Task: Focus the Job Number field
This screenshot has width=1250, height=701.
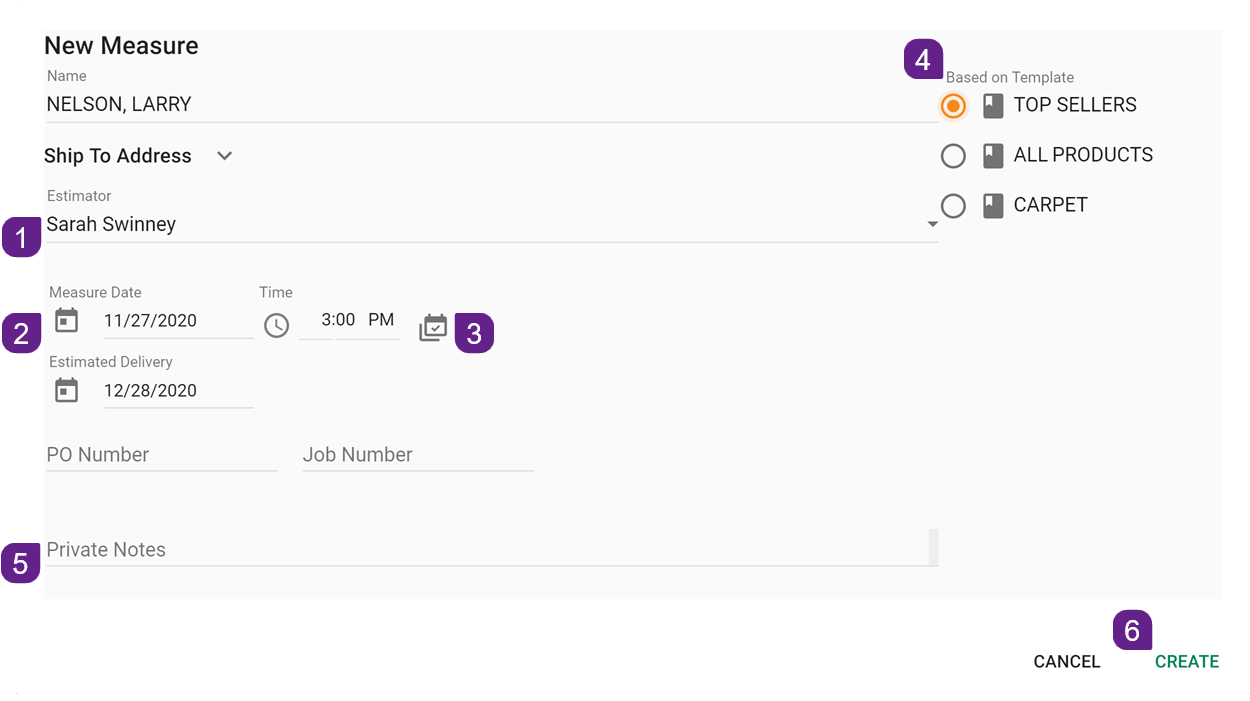Action: click(x=417, y=455)
